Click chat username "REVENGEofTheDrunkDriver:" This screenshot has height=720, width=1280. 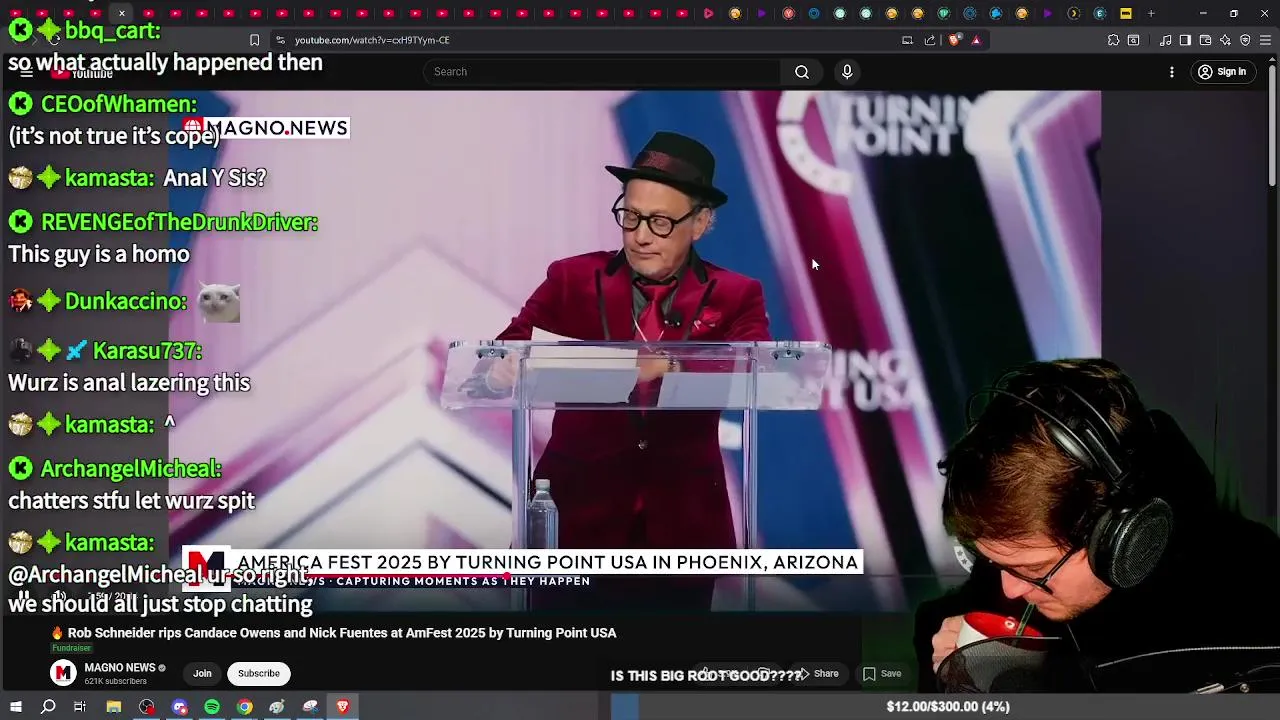click(x=179, y=222)
